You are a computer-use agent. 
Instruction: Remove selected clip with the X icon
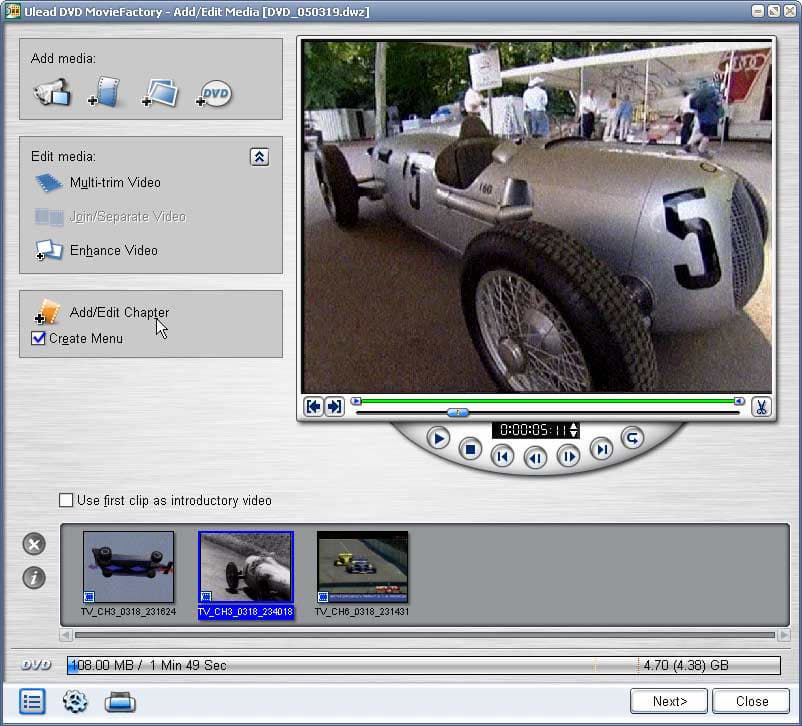point(34,544)
